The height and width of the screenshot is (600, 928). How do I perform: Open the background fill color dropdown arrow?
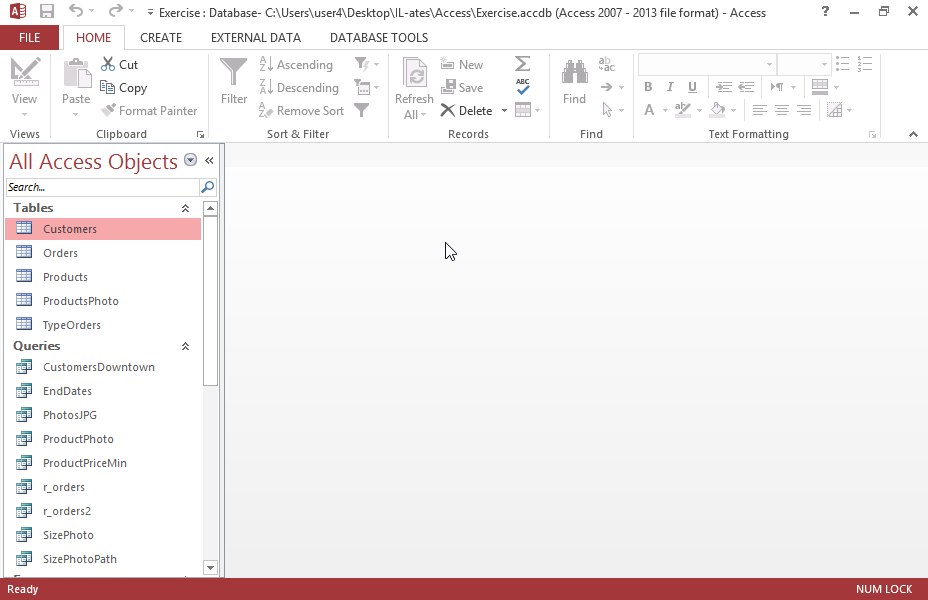(x=733, y=111)
